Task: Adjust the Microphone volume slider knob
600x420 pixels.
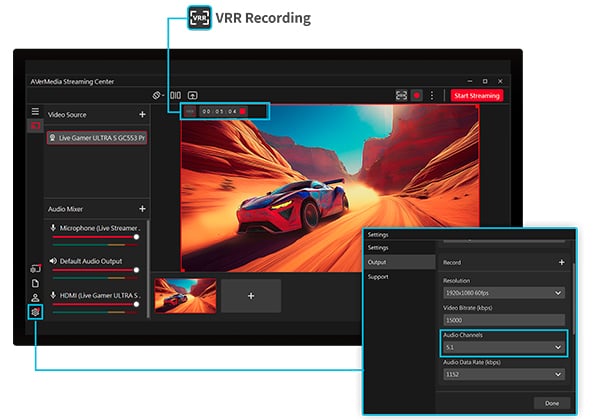Action: click(136, 237)
